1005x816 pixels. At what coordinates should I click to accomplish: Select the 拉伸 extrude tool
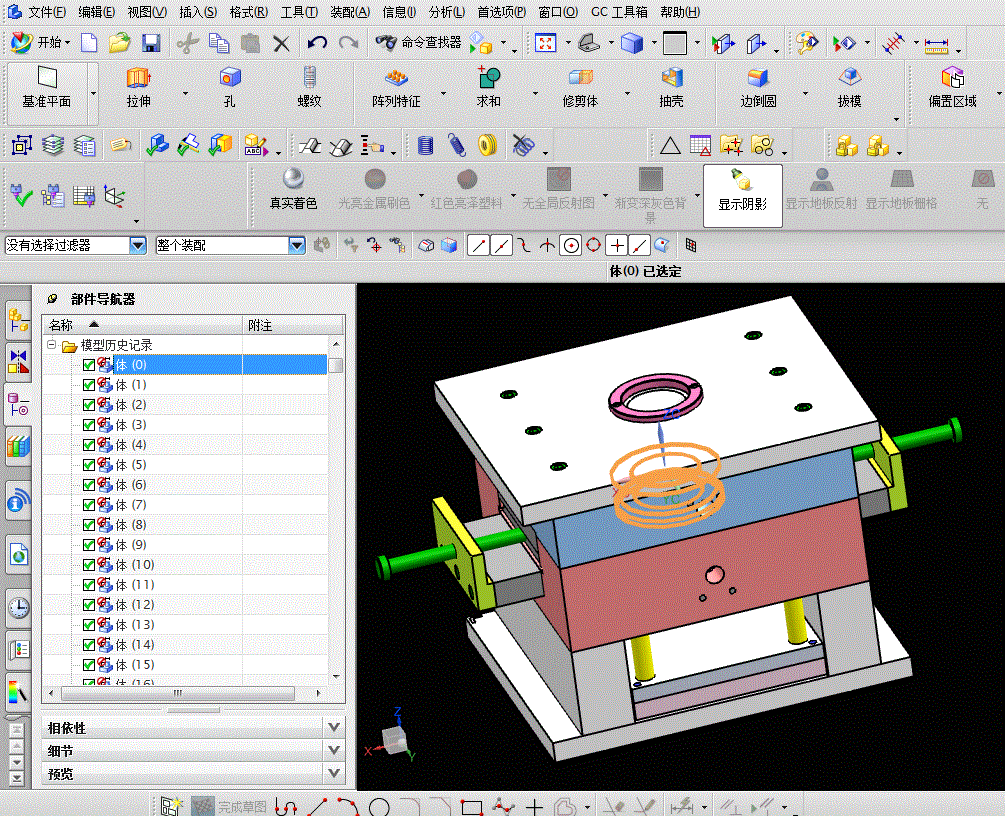(138, 88)
